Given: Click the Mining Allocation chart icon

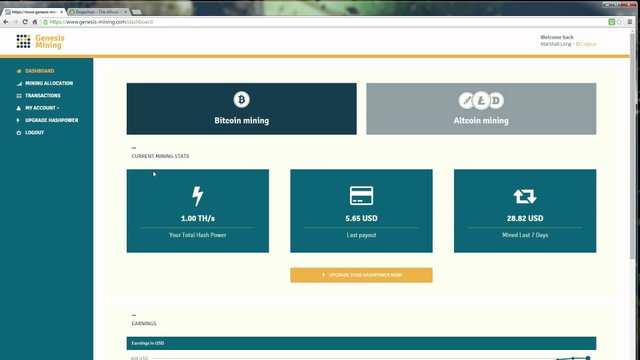Looking at the screenshot, I should pyautogui.click(x=19, y=83).
